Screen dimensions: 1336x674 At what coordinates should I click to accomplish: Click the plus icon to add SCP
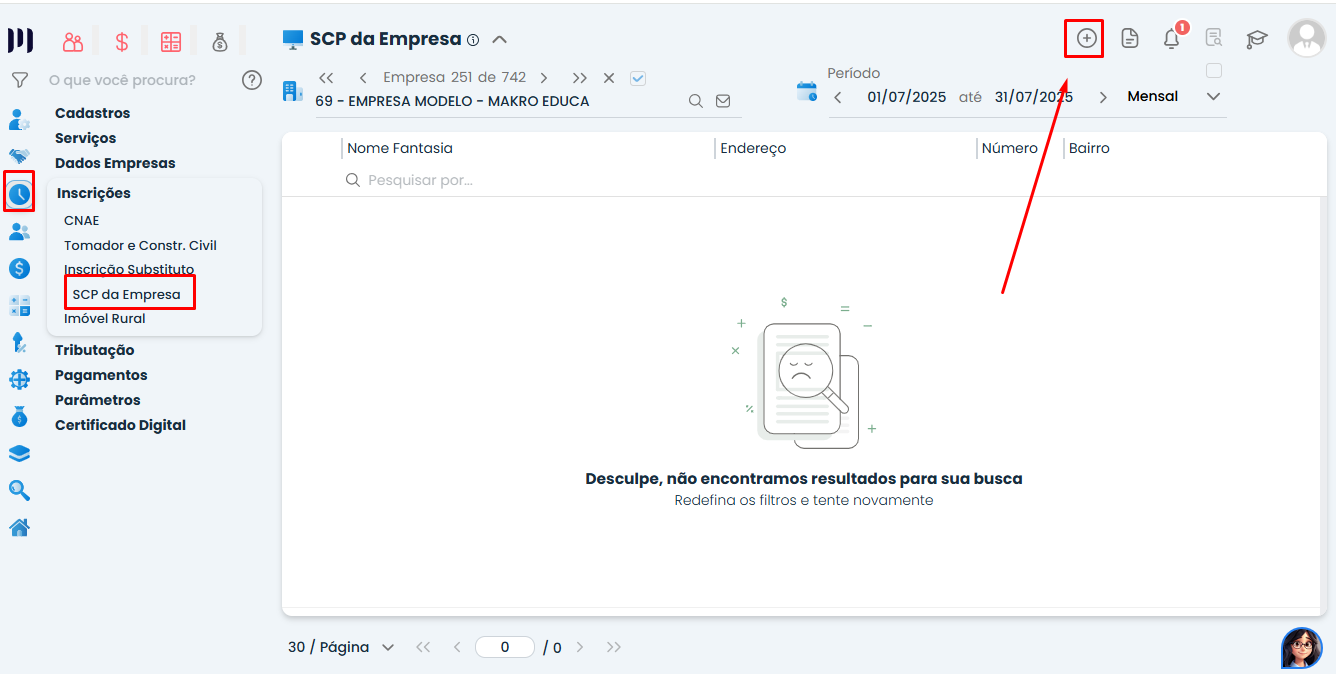click(x=1086, y=39)
